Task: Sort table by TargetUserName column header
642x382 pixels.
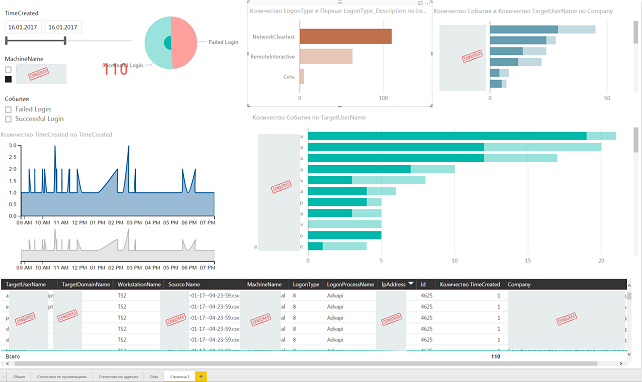Action: click(x=26, y=284)
